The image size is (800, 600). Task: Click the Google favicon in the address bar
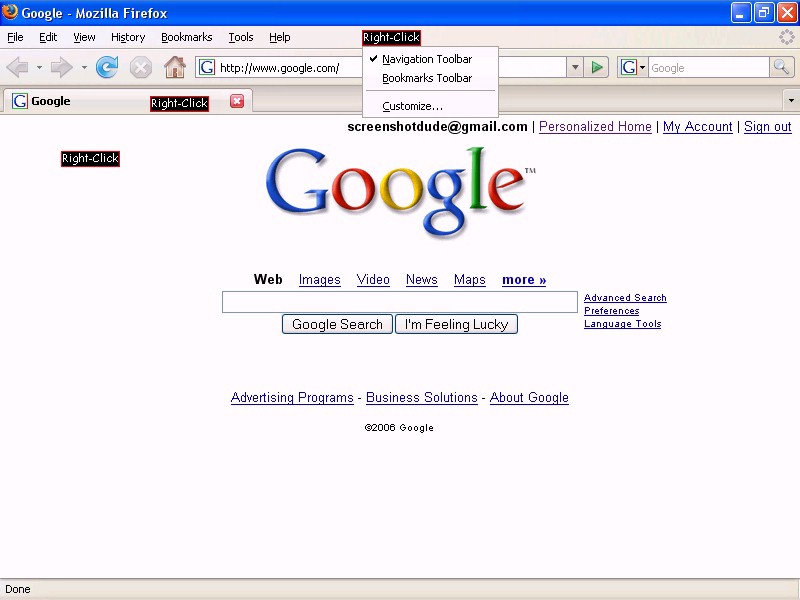pos(207,67)
